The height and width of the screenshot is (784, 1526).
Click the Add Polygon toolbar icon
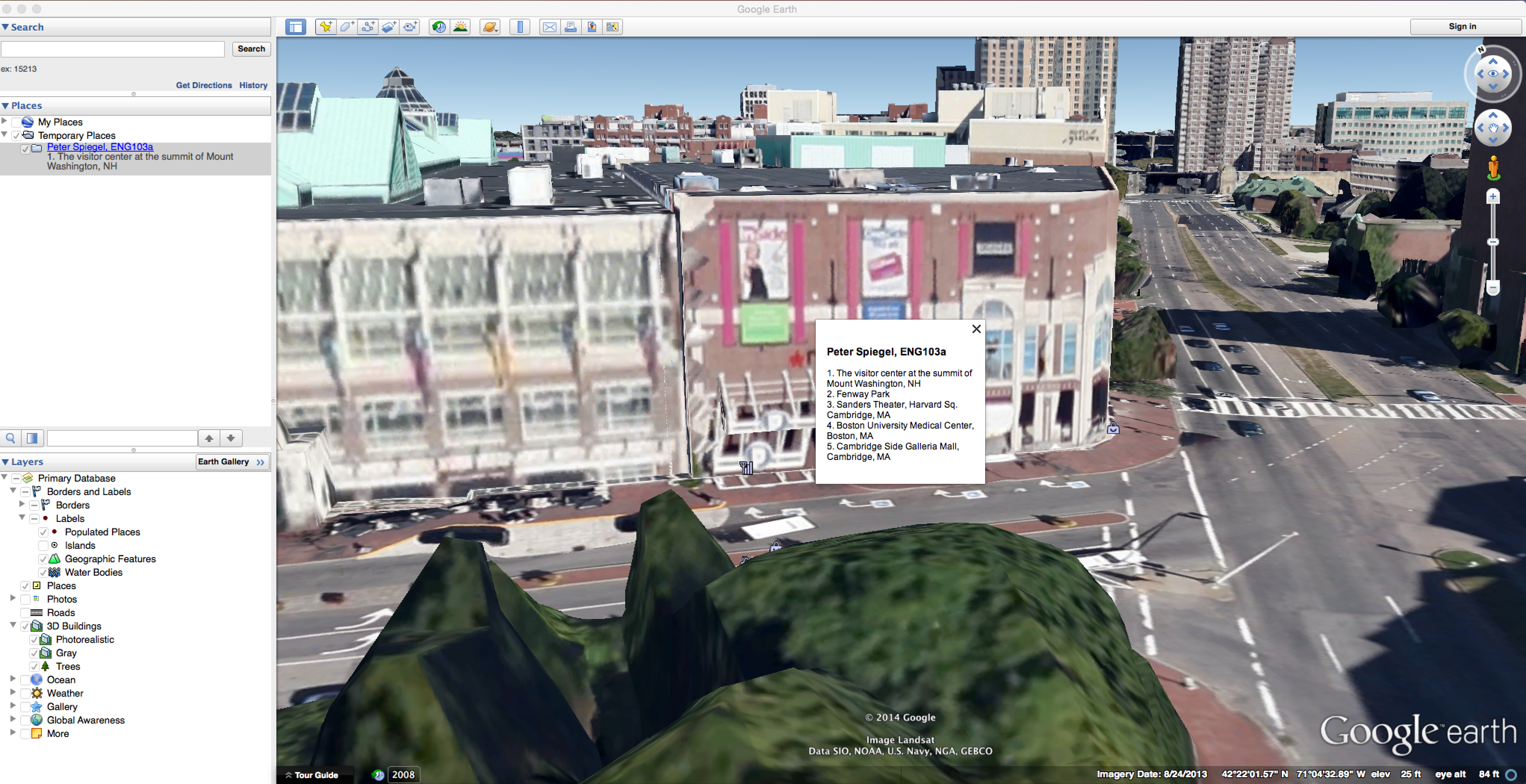pyautogui.click(x=347, y=27)
